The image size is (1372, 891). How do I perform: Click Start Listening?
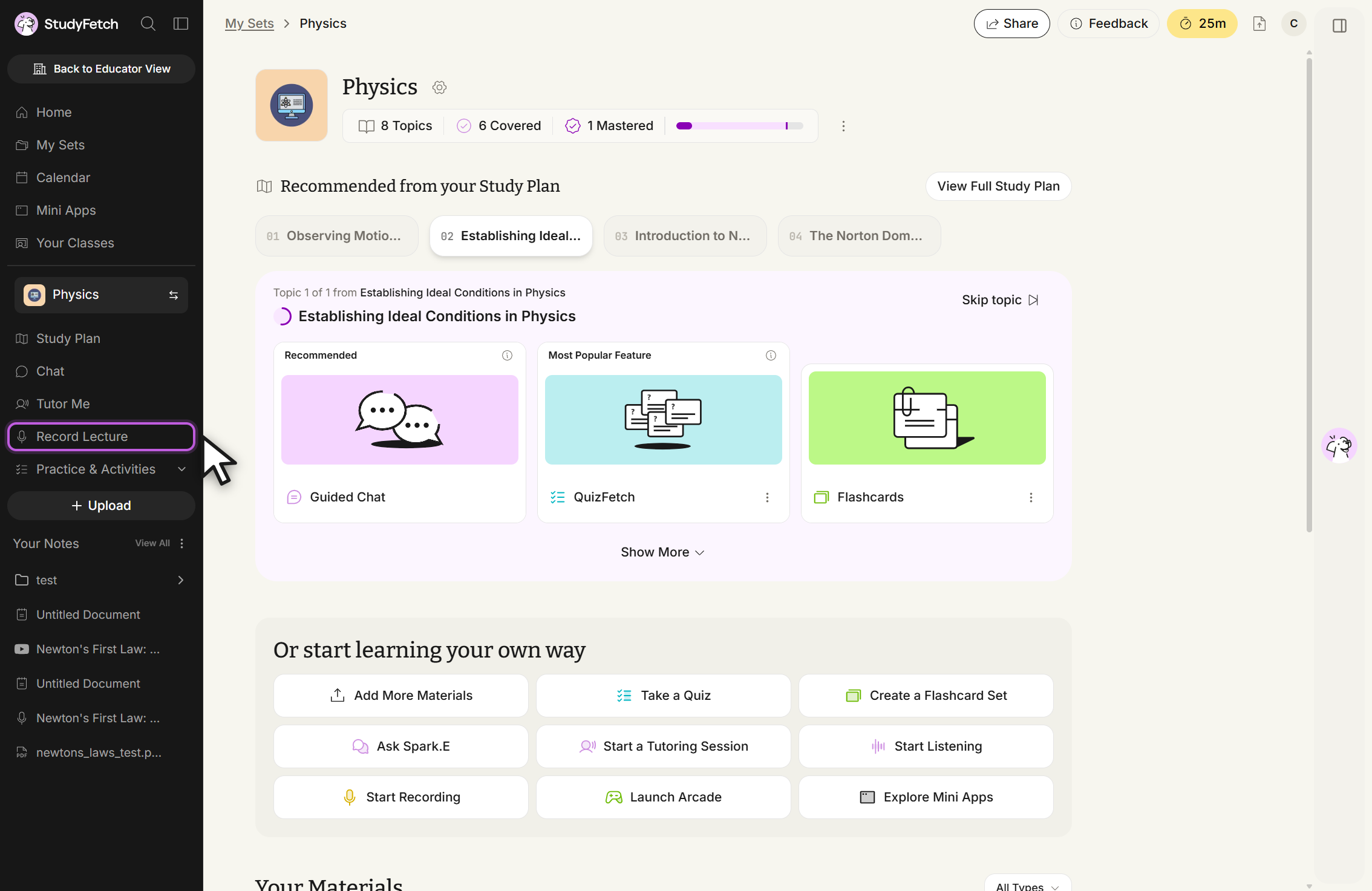926,746
